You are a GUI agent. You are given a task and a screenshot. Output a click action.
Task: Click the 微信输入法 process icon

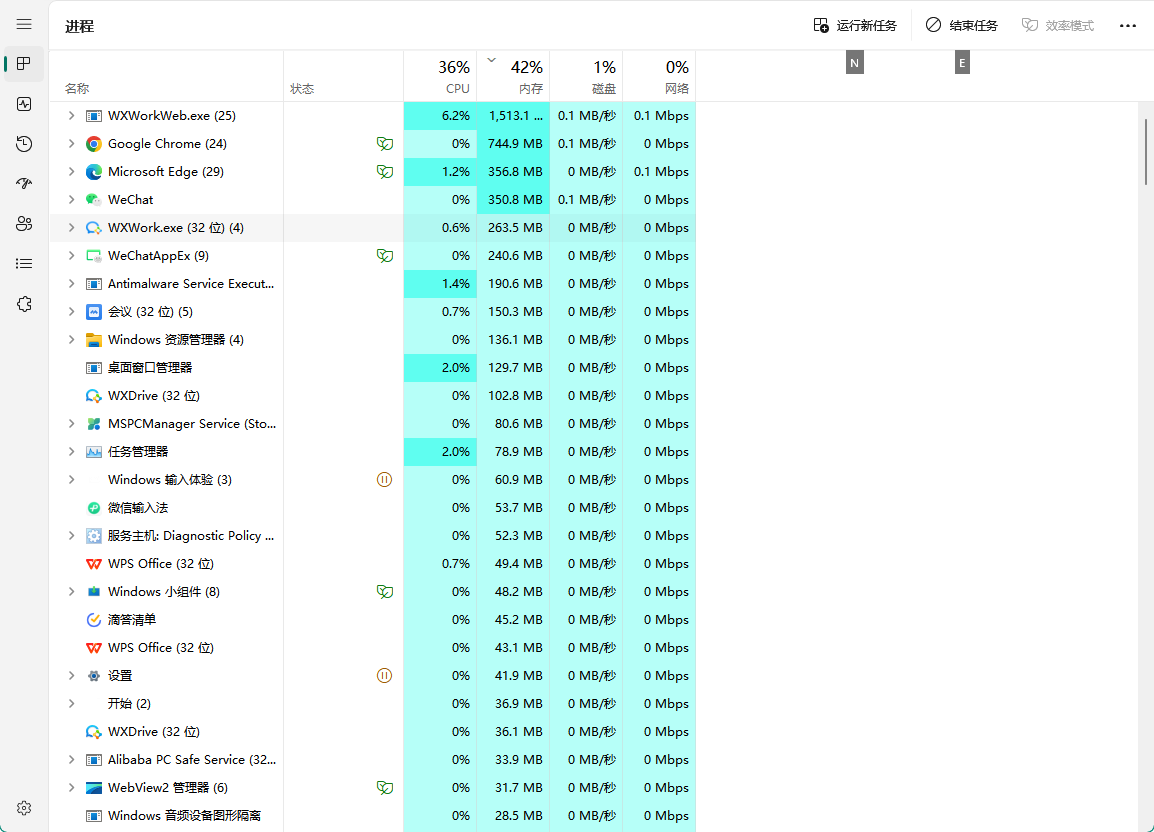[93, 507]
